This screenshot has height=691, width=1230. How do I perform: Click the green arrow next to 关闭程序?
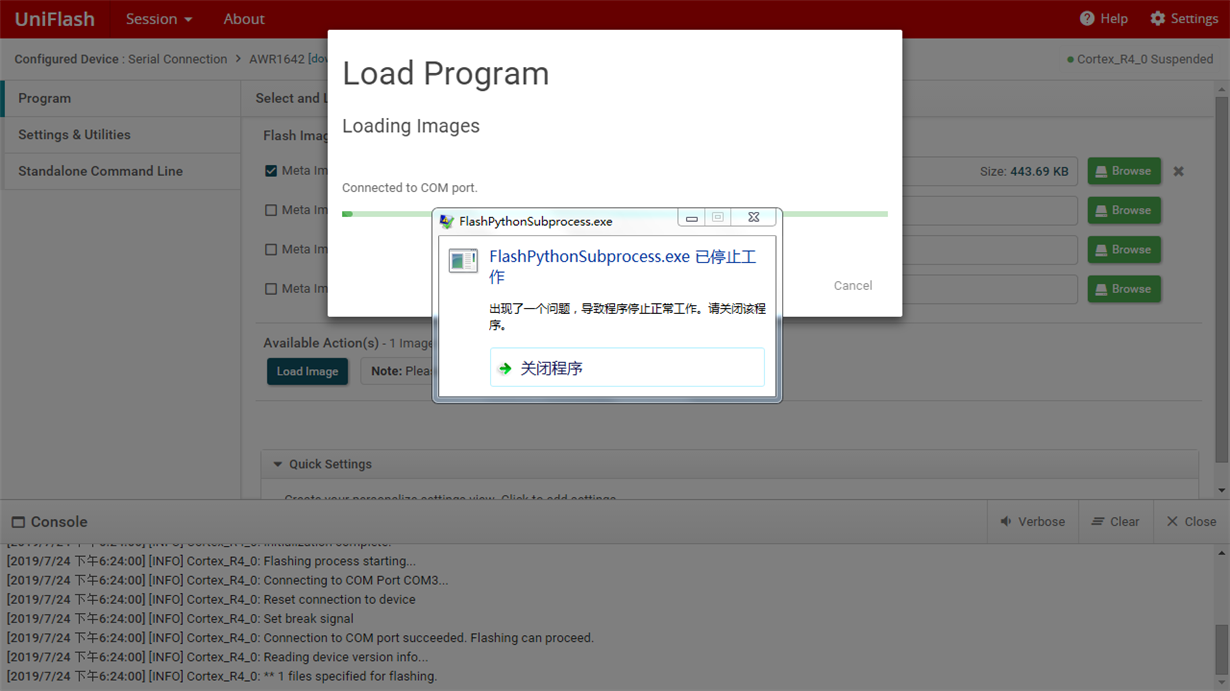[x=505, y=369]
